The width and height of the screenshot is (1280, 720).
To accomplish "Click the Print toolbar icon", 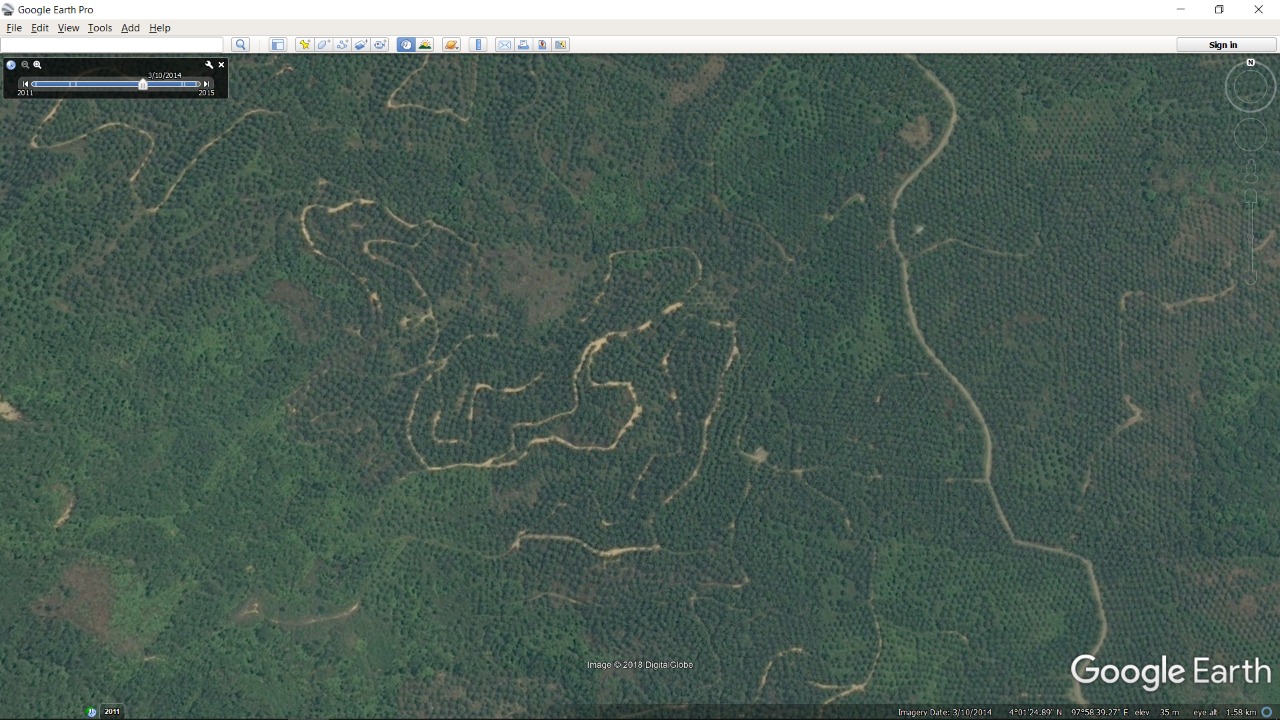I will (523, 45).
